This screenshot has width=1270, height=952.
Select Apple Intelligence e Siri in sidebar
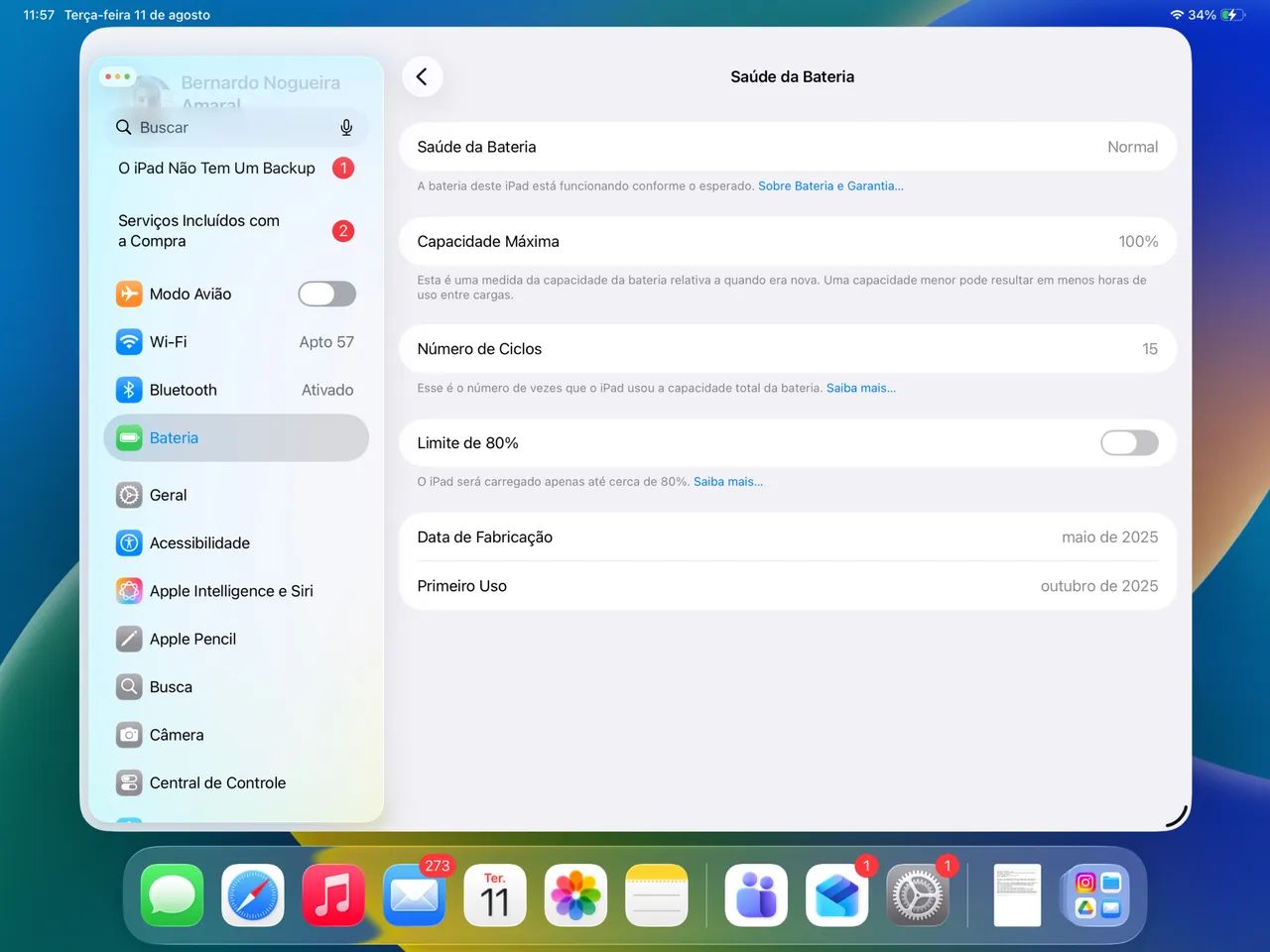236,591
